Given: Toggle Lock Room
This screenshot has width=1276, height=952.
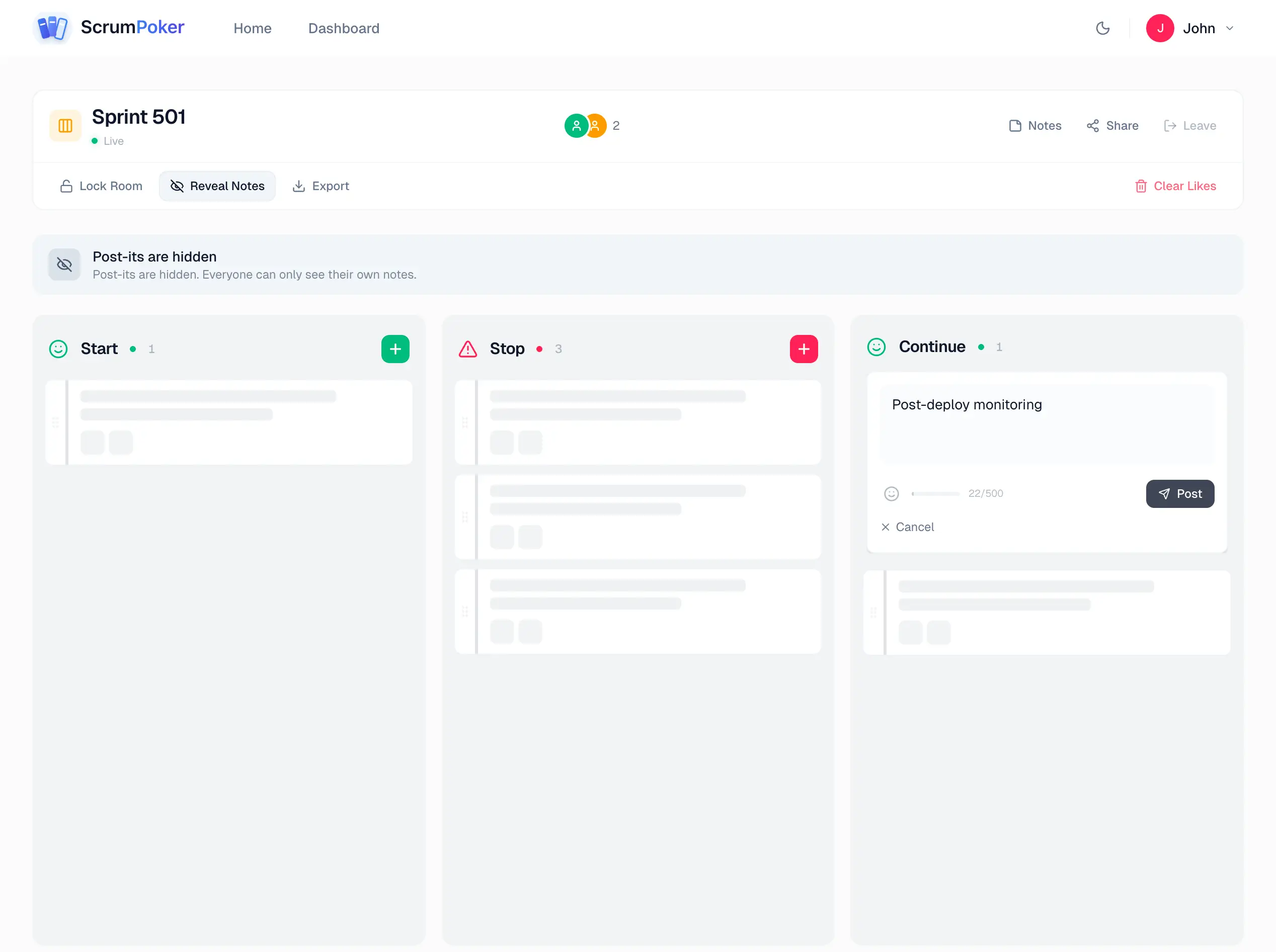Looking at the screenshot, I should pos(101,186).
